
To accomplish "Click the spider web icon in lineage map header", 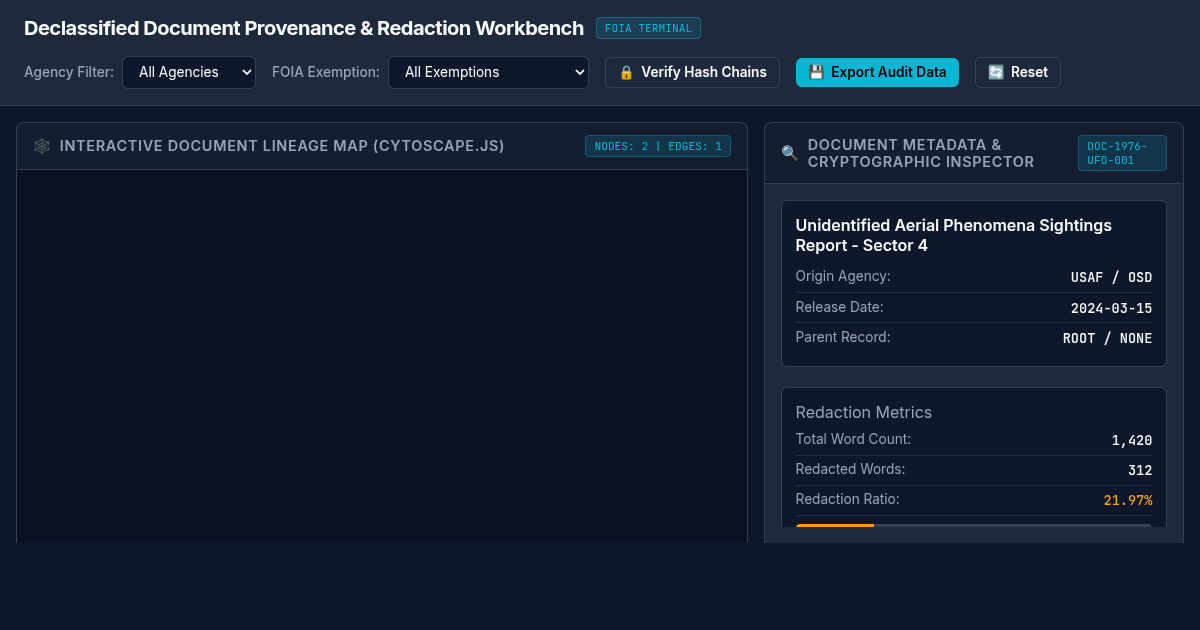I will point(42,146).
